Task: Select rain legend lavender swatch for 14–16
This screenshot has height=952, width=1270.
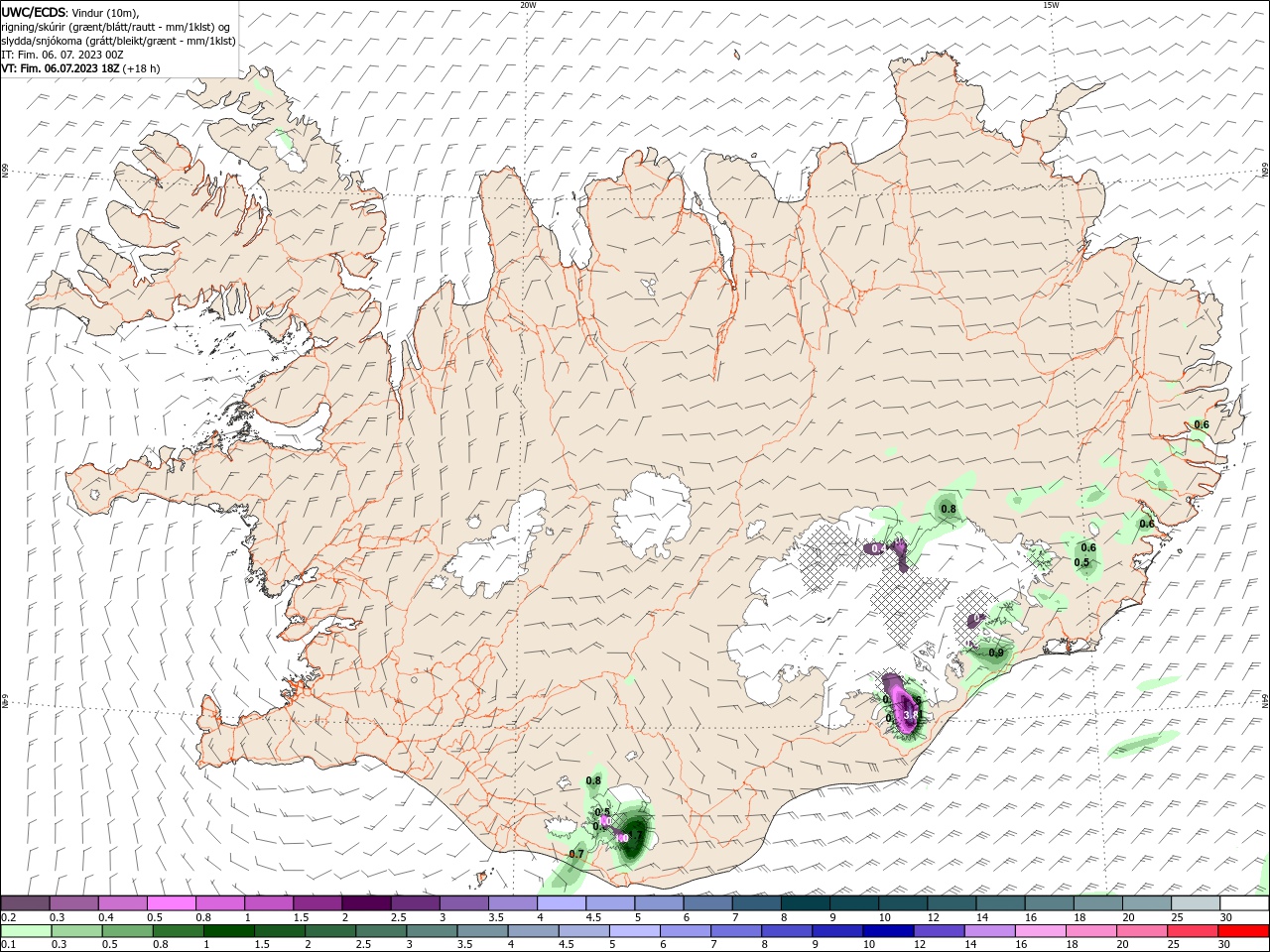Action: click(990, 931)
